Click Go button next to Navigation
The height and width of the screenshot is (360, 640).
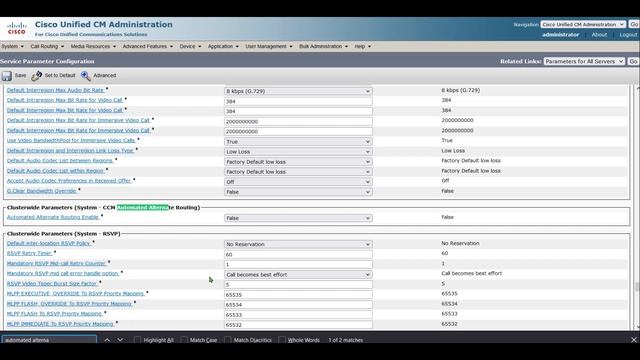tap(634, 24)
